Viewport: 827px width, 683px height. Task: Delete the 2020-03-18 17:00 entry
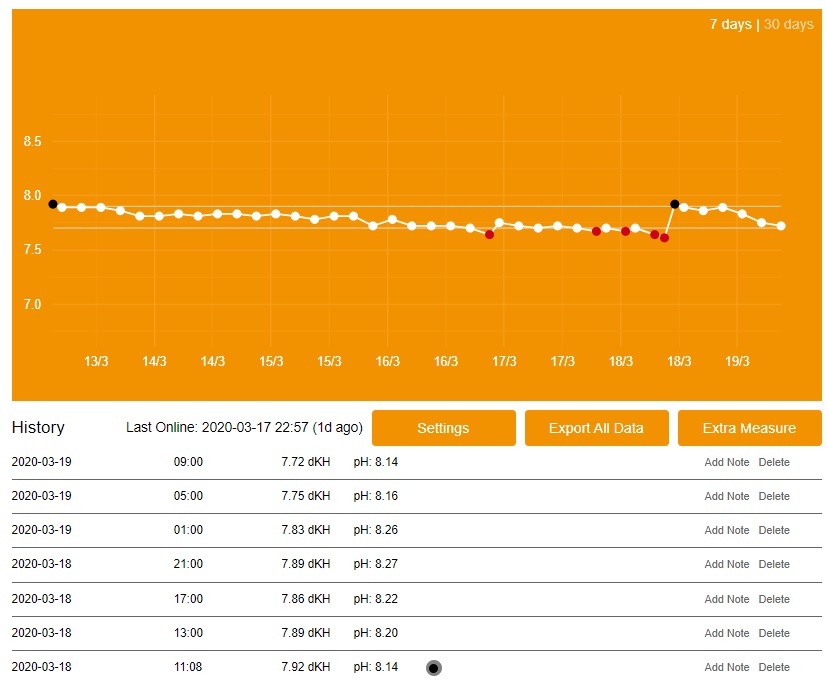[773, 599]
